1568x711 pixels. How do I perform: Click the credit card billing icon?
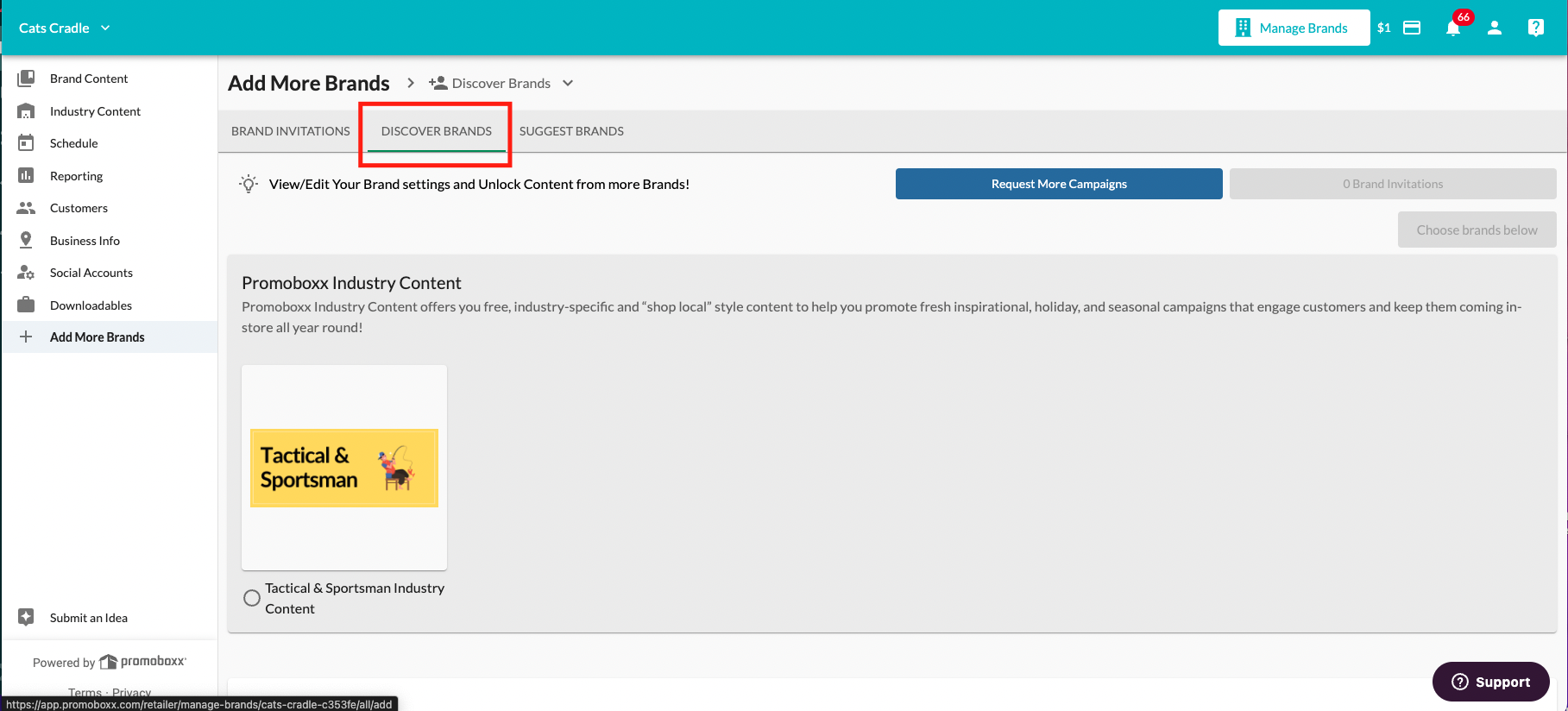(1412, 28)
